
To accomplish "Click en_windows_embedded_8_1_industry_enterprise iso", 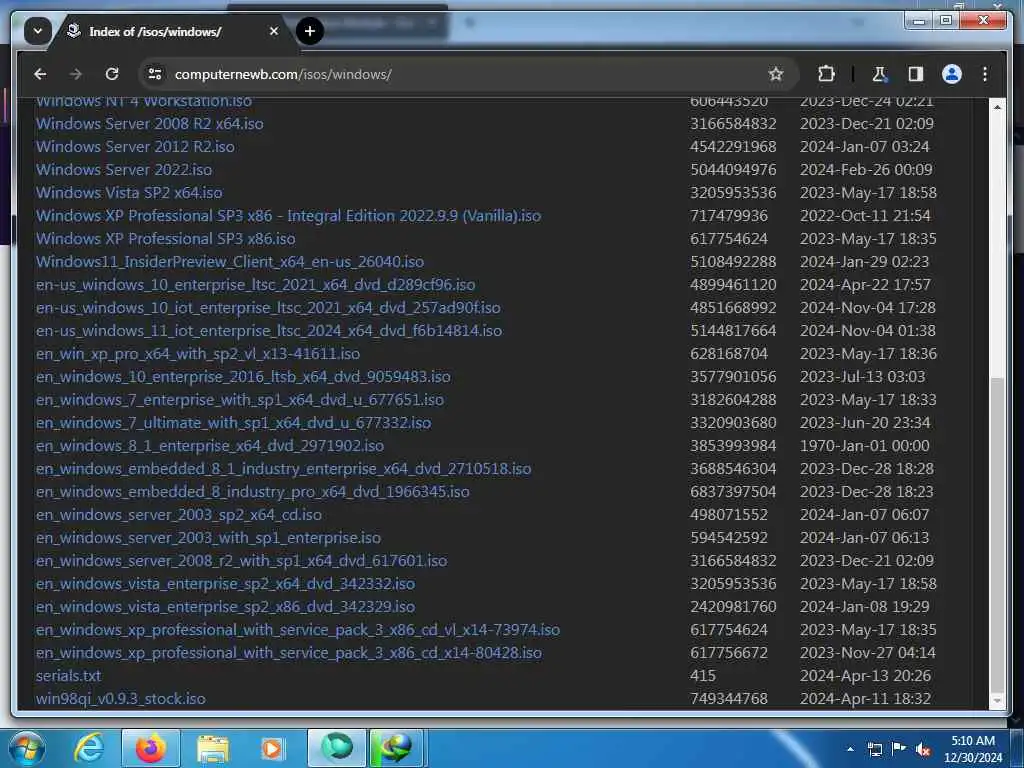I will click(x=283, y=469).
